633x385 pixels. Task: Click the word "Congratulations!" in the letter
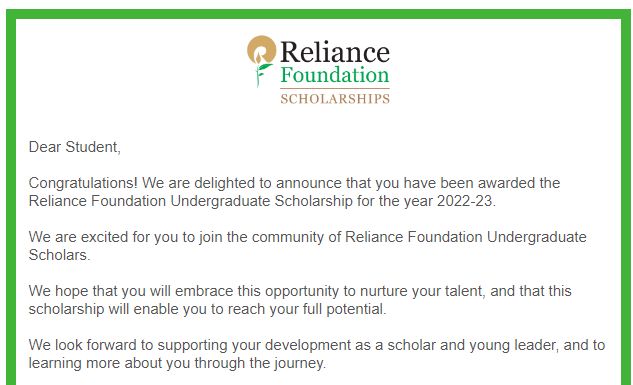83,183
